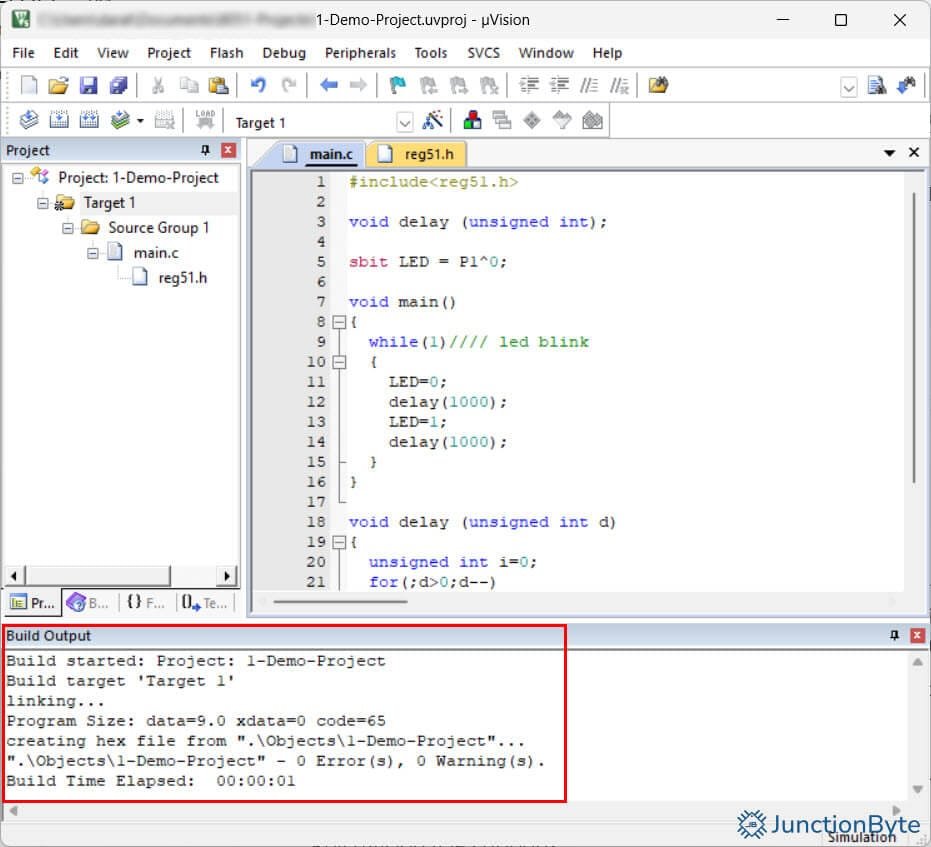Pin the Build Output panel open

pos(894,636)
